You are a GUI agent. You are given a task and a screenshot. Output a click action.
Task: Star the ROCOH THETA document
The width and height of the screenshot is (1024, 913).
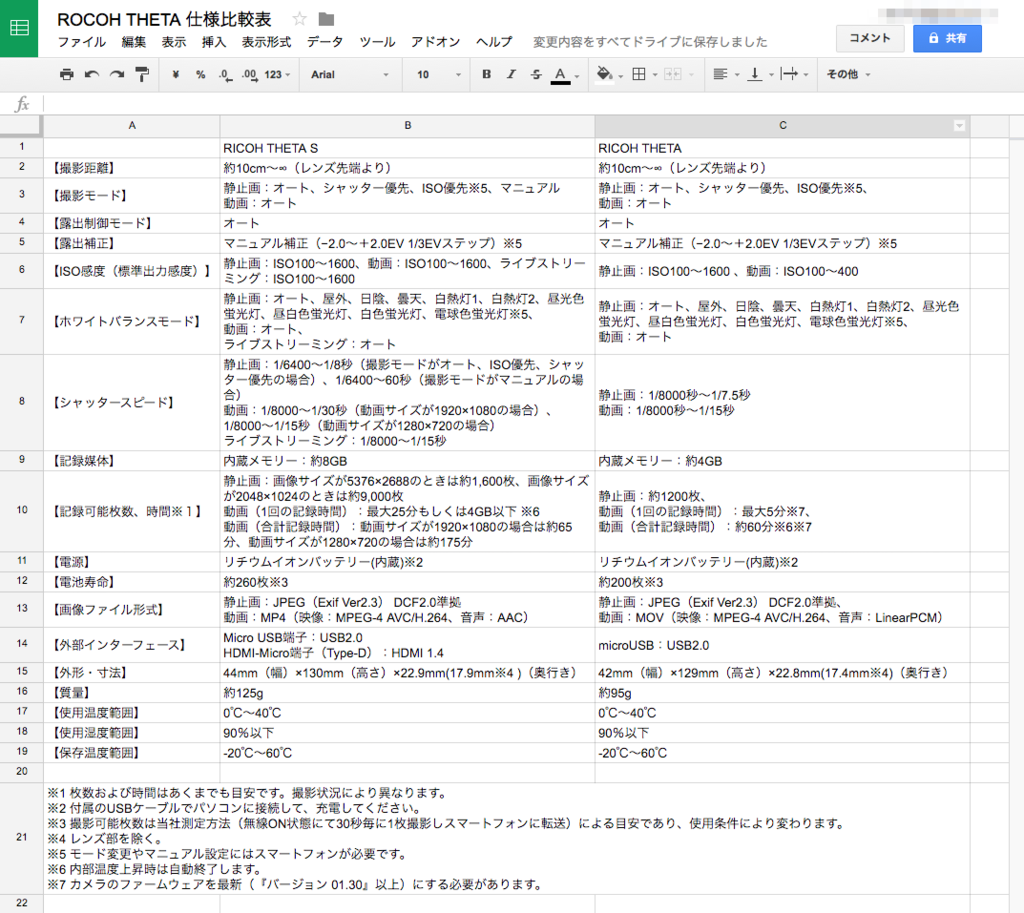point(300,19)
